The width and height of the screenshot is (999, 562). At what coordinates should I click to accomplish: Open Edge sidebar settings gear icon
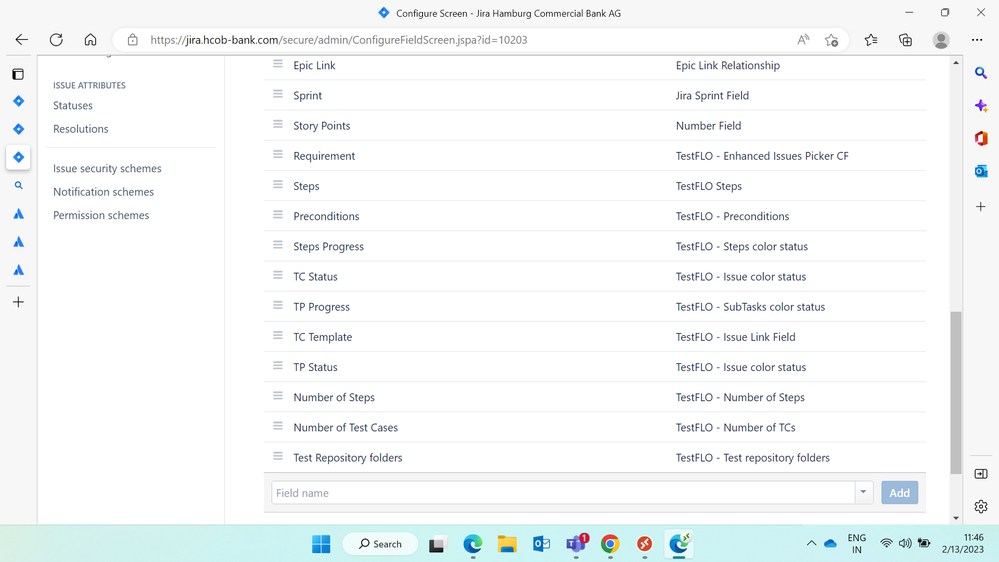pyautogui.click(x=981, y=507)
